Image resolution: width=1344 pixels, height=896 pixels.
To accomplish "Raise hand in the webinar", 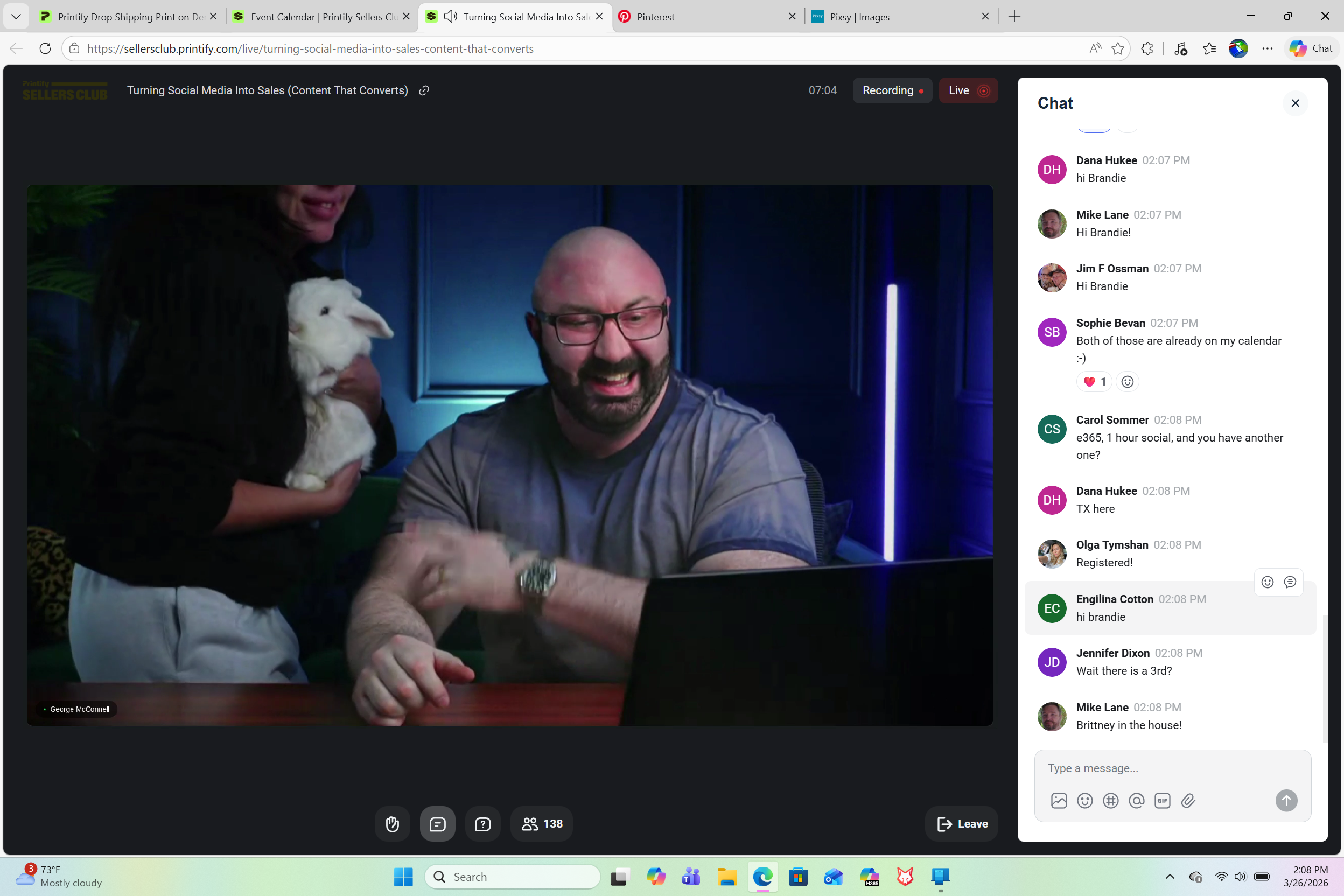I will click(392, 823).
